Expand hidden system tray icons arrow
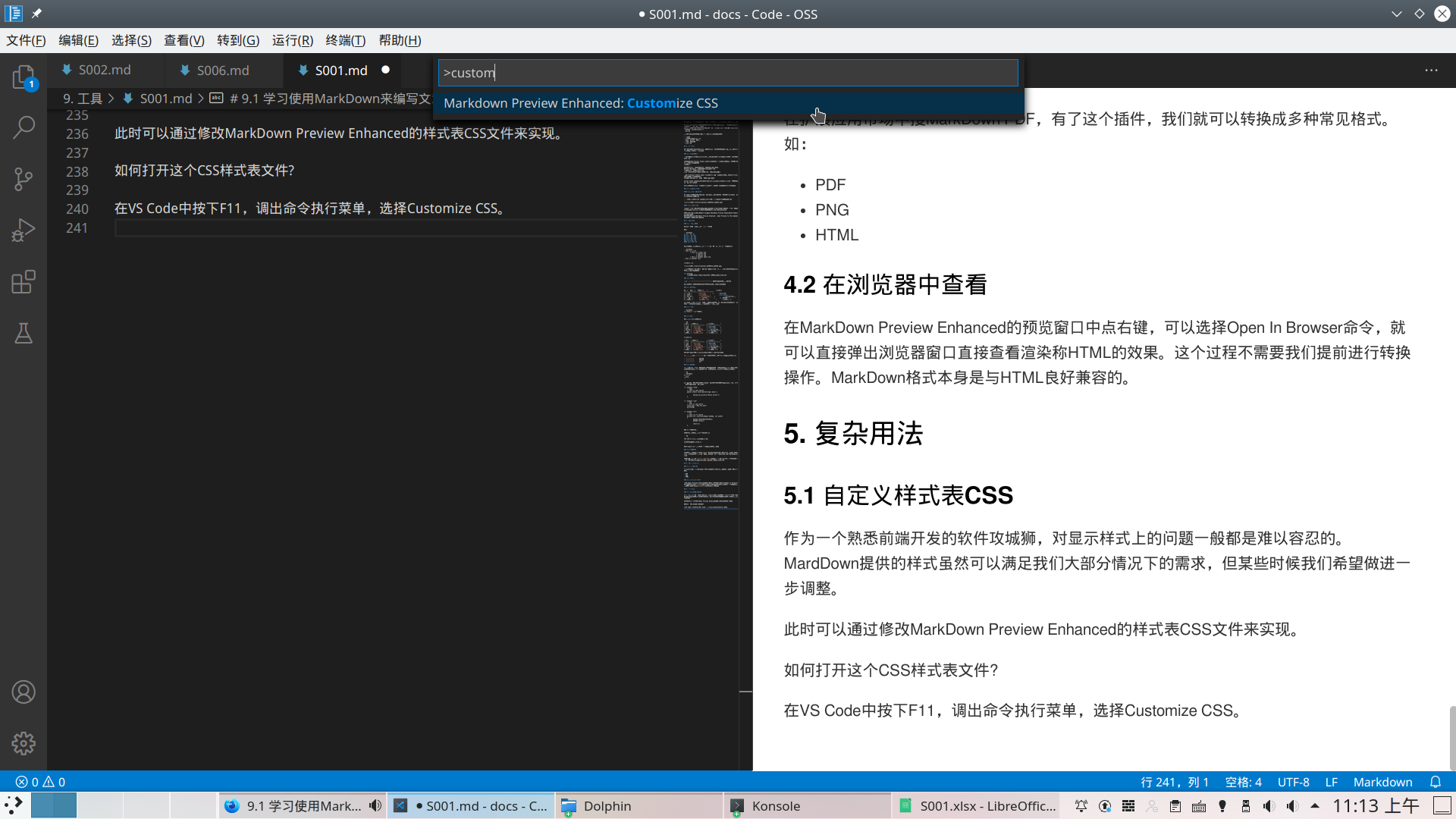 1315,806
